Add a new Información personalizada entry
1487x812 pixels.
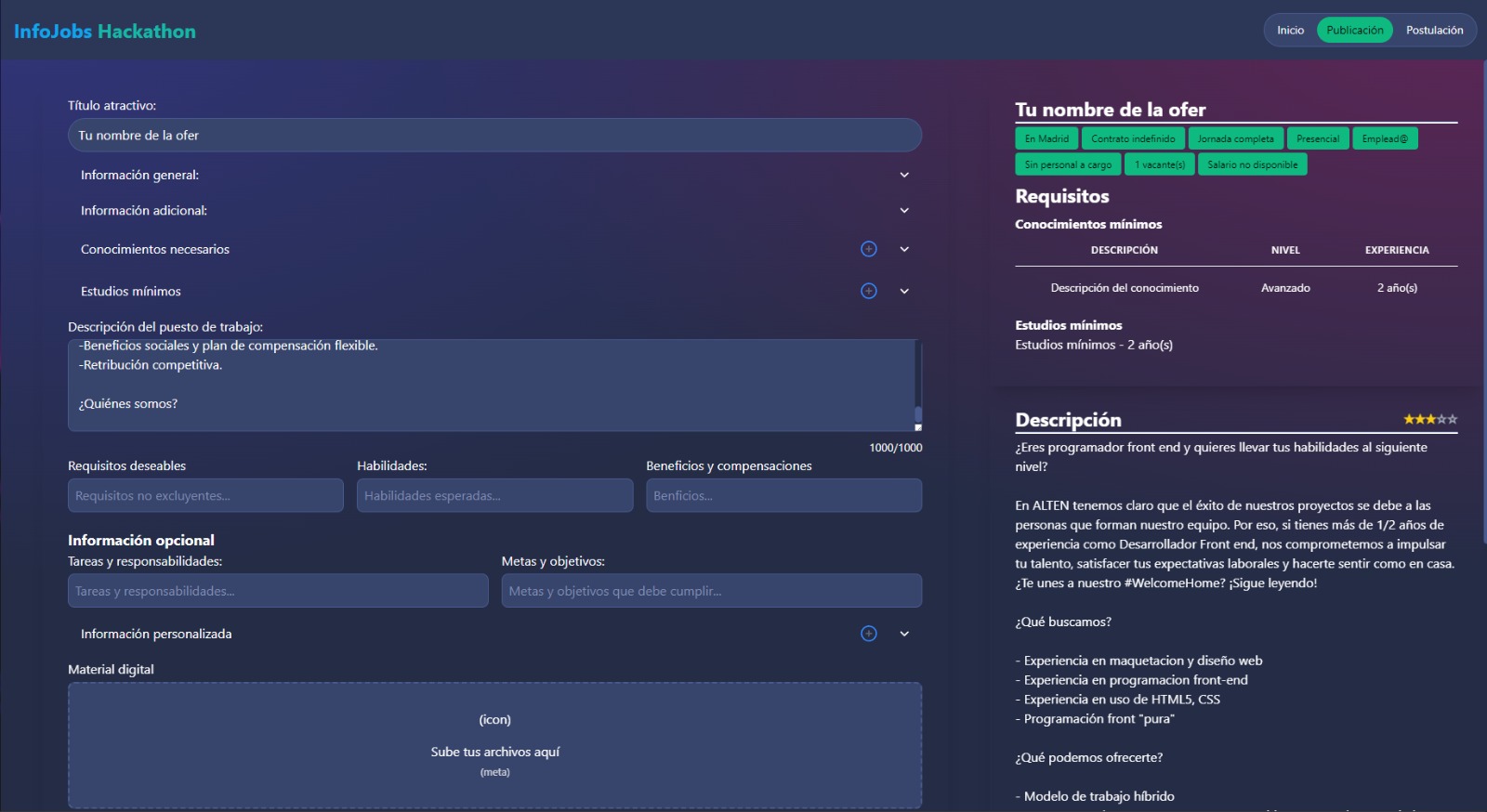point(869,634)
